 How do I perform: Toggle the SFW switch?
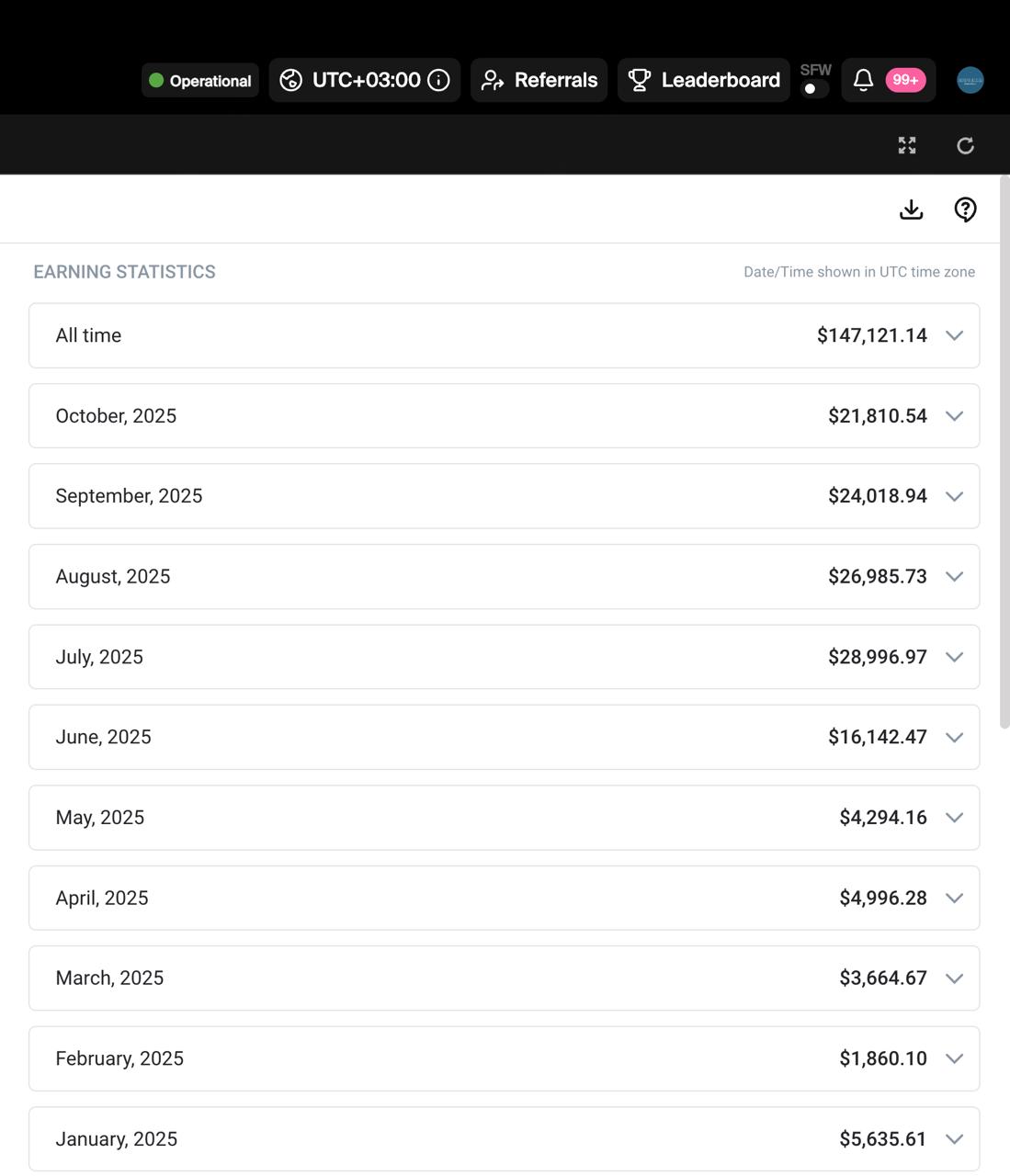(x=814, y=88)
